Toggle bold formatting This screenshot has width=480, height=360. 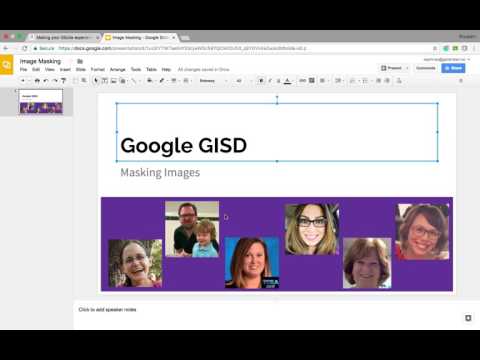(x=261, y=81)
